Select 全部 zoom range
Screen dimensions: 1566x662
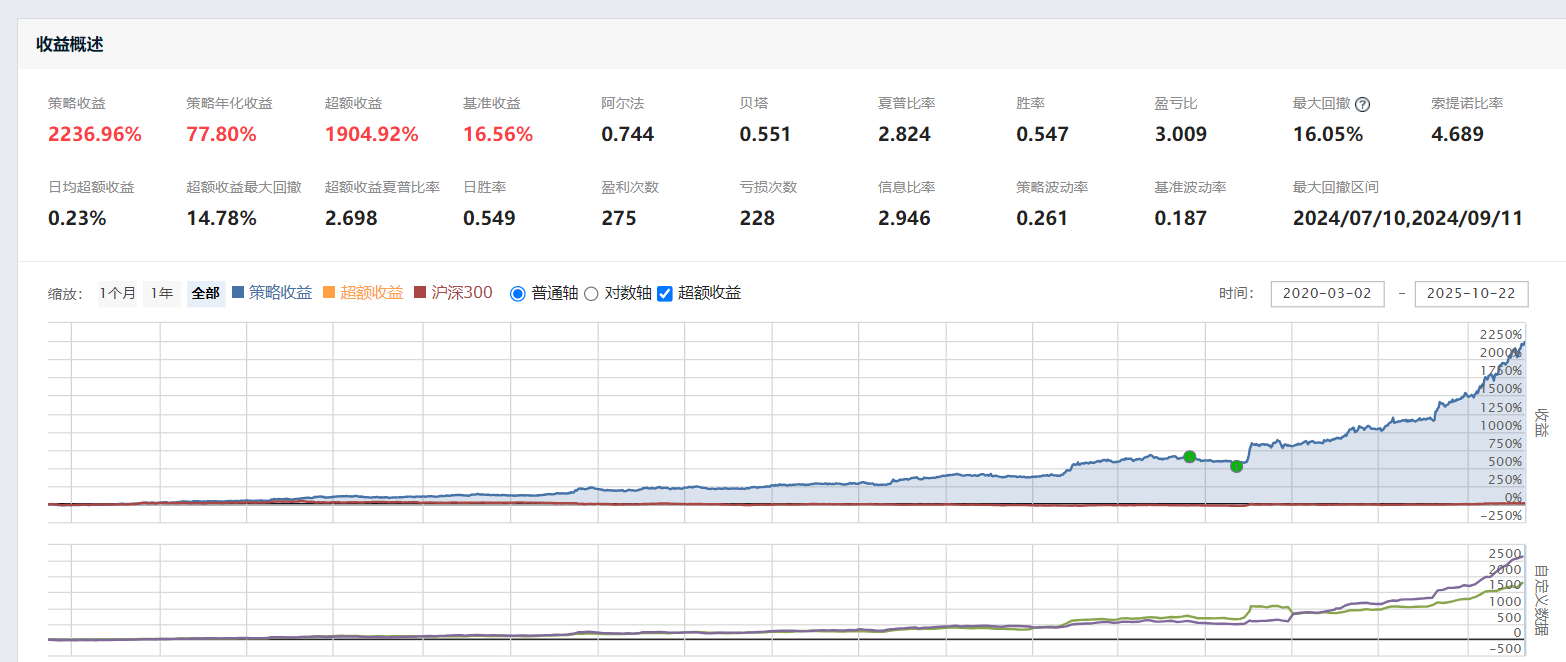205,294
